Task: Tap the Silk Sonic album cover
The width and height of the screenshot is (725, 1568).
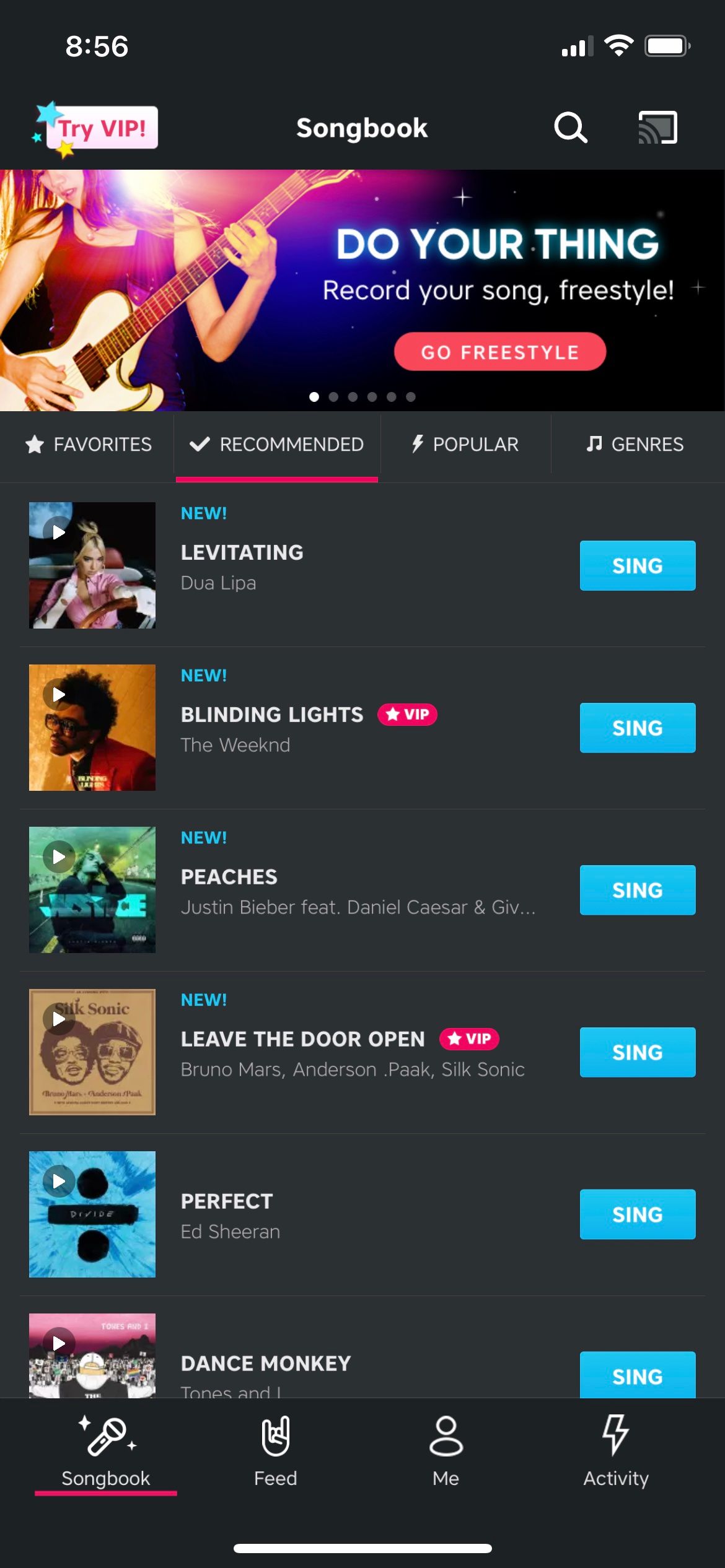Action: click(x=92, y=1053)
